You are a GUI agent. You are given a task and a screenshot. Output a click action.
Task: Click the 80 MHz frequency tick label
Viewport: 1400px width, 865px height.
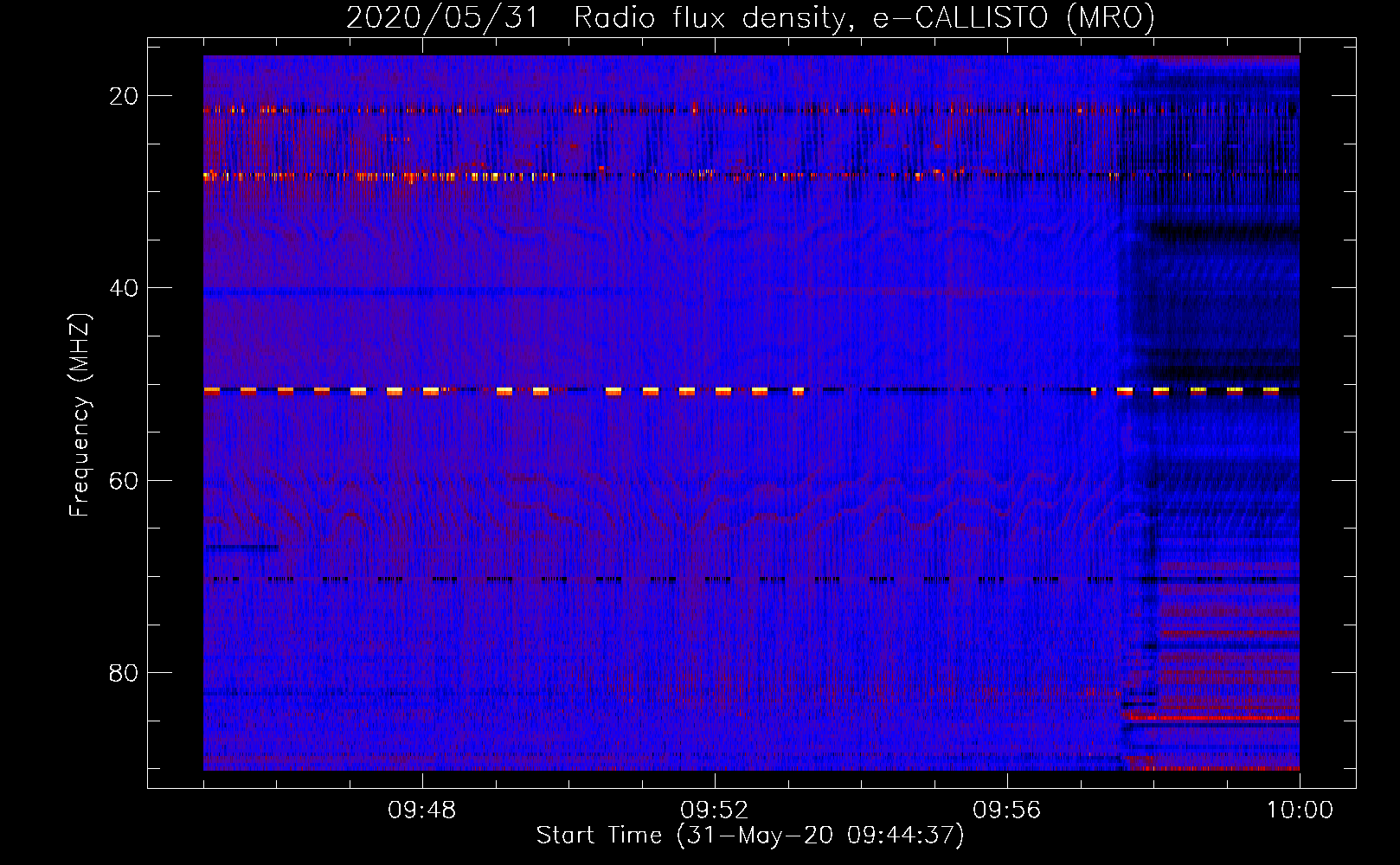pos(124,672)
